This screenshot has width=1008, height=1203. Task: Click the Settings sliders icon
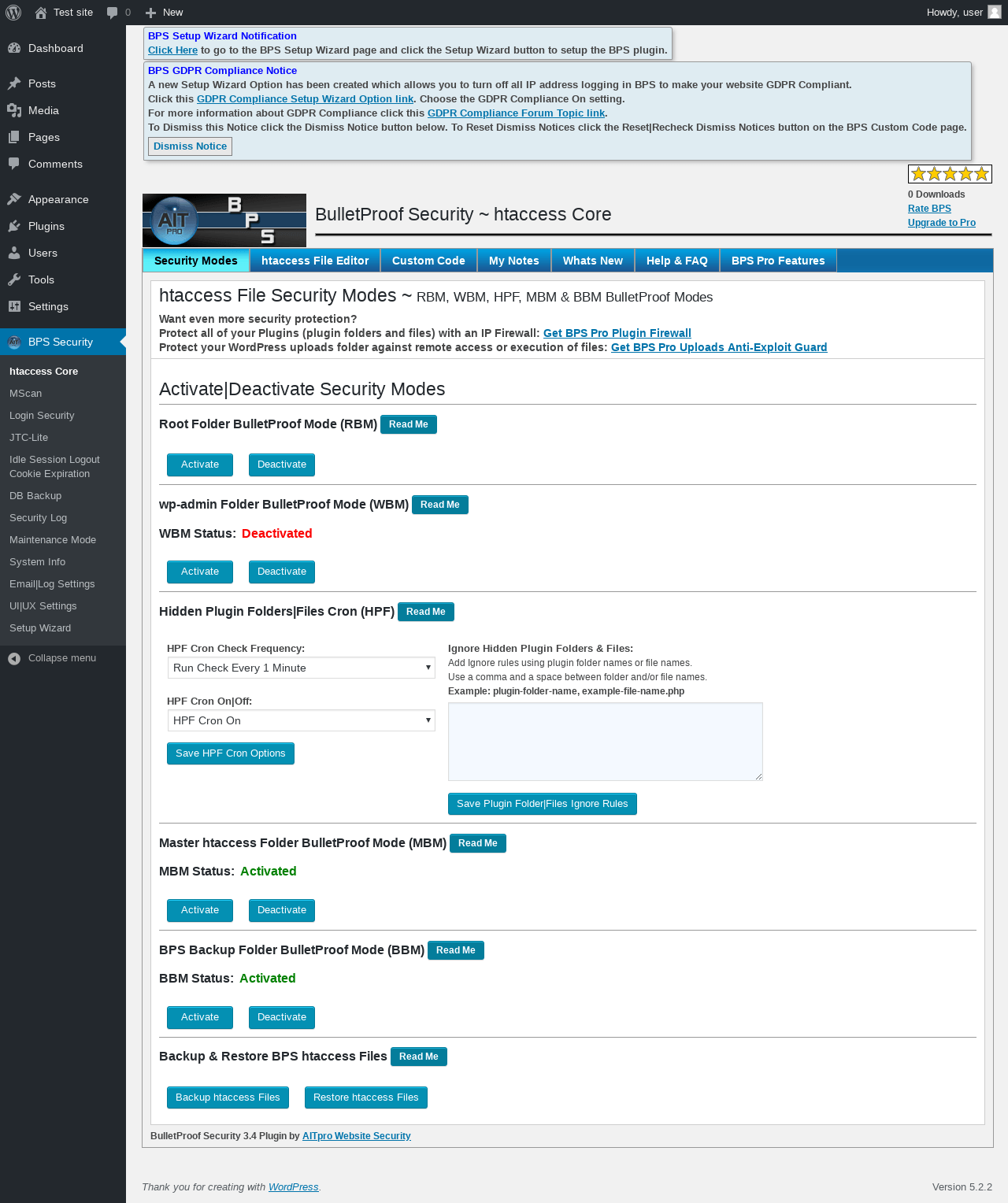point(14,306)
